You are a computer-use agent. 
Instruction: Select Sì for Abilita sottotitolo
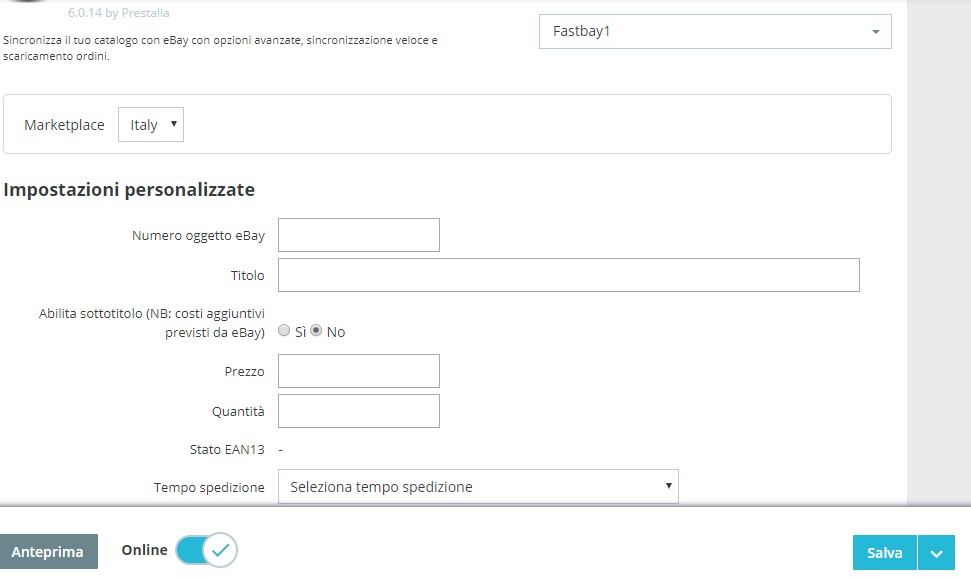[284, 331]
